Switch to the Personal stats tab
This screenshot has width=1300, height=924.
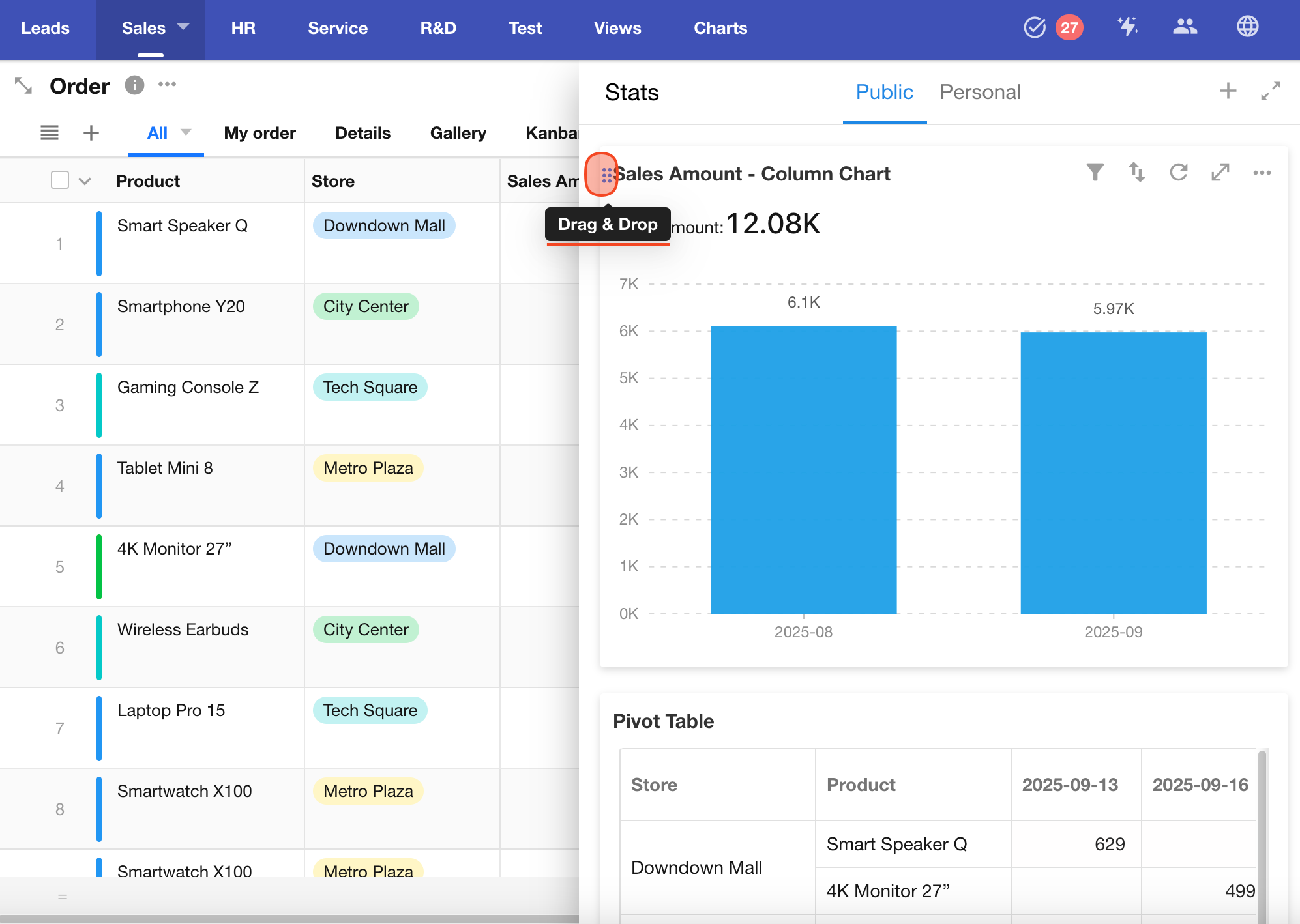[x=980, y=93]
